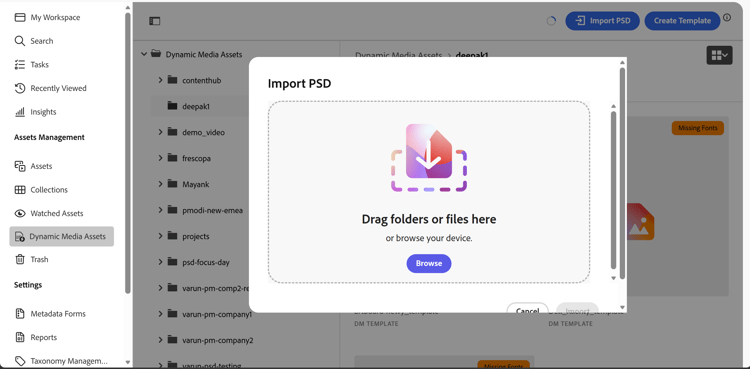
Task: Click the Taxonomy Management tag icon
Action: (20, 361)
